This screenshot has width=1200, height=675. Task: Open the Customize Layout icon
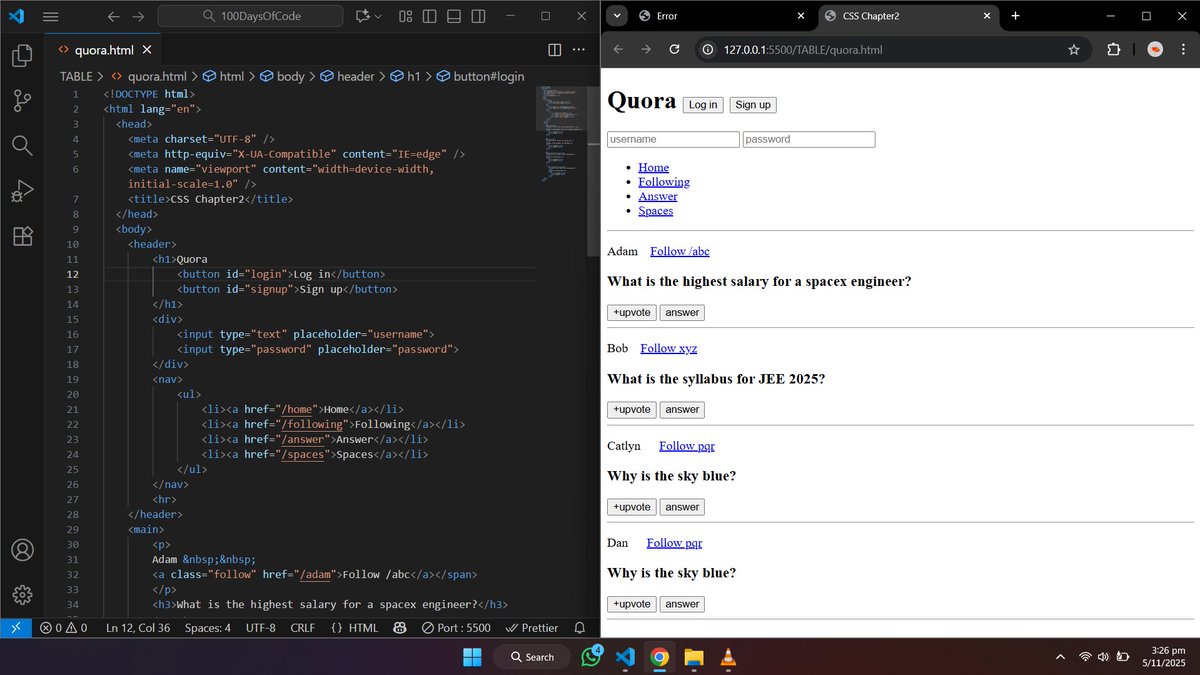[x=406, y=16]
